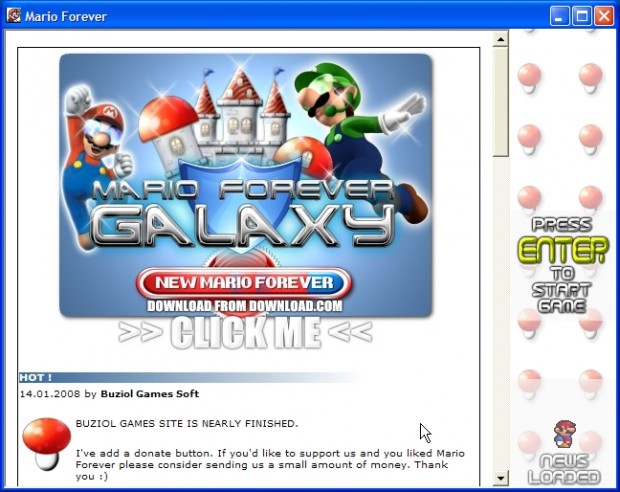Click the NEWS LOADED label
The image size is (620, 492).
click(x=564, y=469)
